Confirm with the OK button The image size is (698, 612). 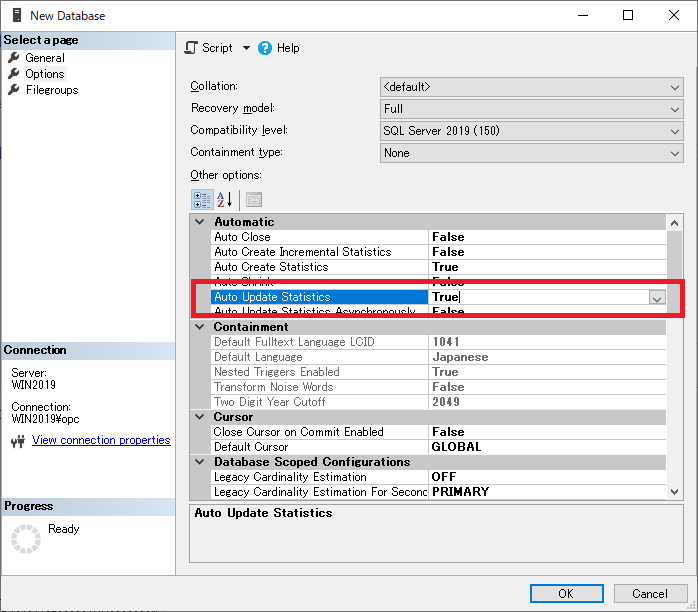(x=567, y=594)
